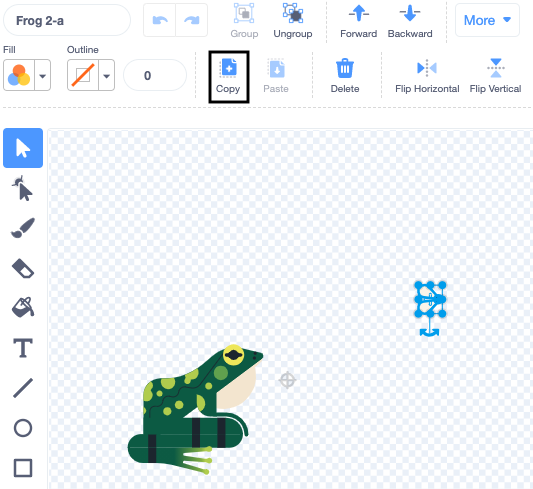Select the Eraser tool
Viewport: 533px width, 489px height.
click(23, 268)
